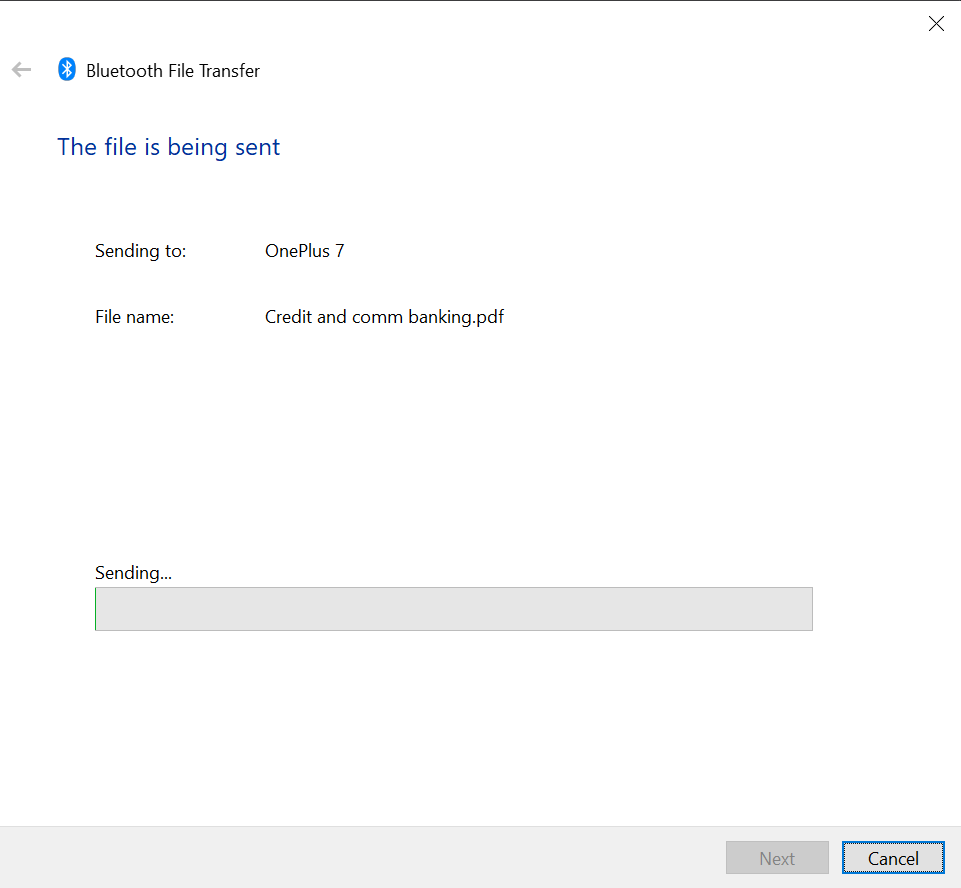
Task: Click the file name 'Credit and comm banking.pdf'
Action: [x=384, y=317]
